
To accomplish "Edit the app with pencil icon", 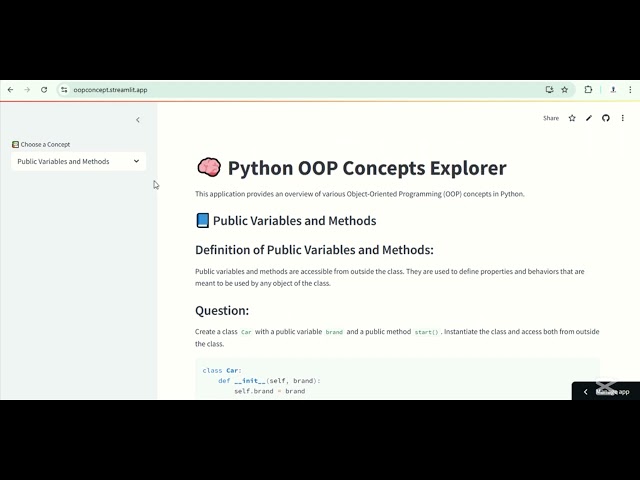I will click(x=589, y=118).
